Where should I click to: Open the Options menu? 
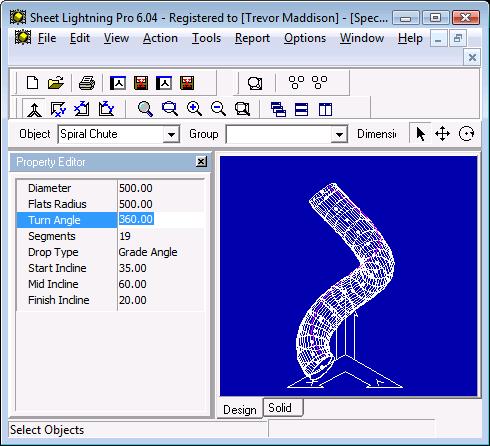pos(305,38)
